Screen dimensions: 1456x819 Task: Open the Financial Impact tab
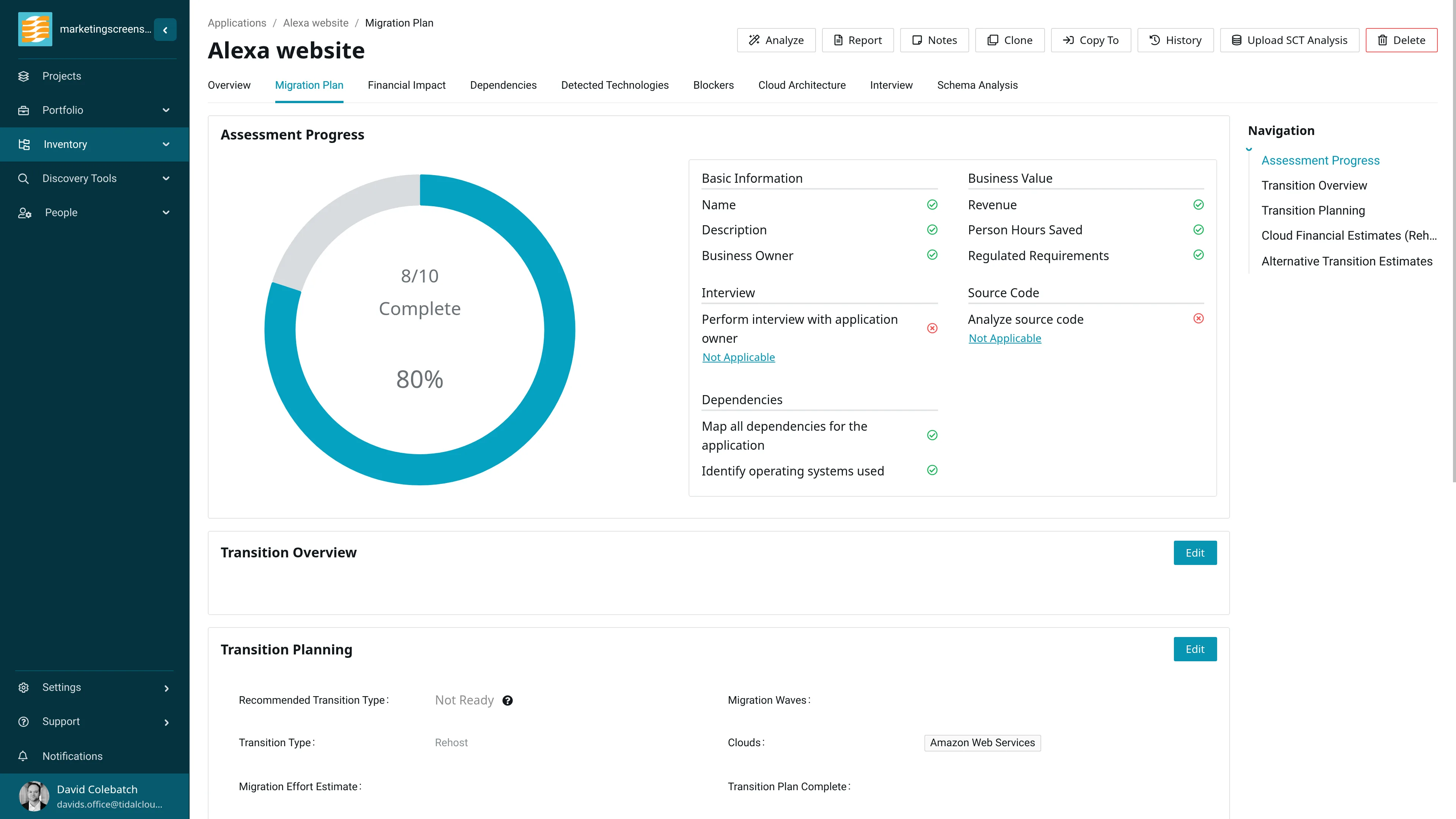tap(406, 85)
